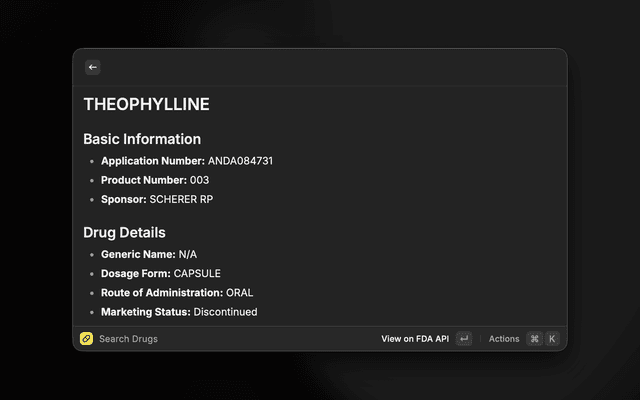Click the Discontinued status value
Viewport: 640px width, 400px height.
tap(225, 312)
